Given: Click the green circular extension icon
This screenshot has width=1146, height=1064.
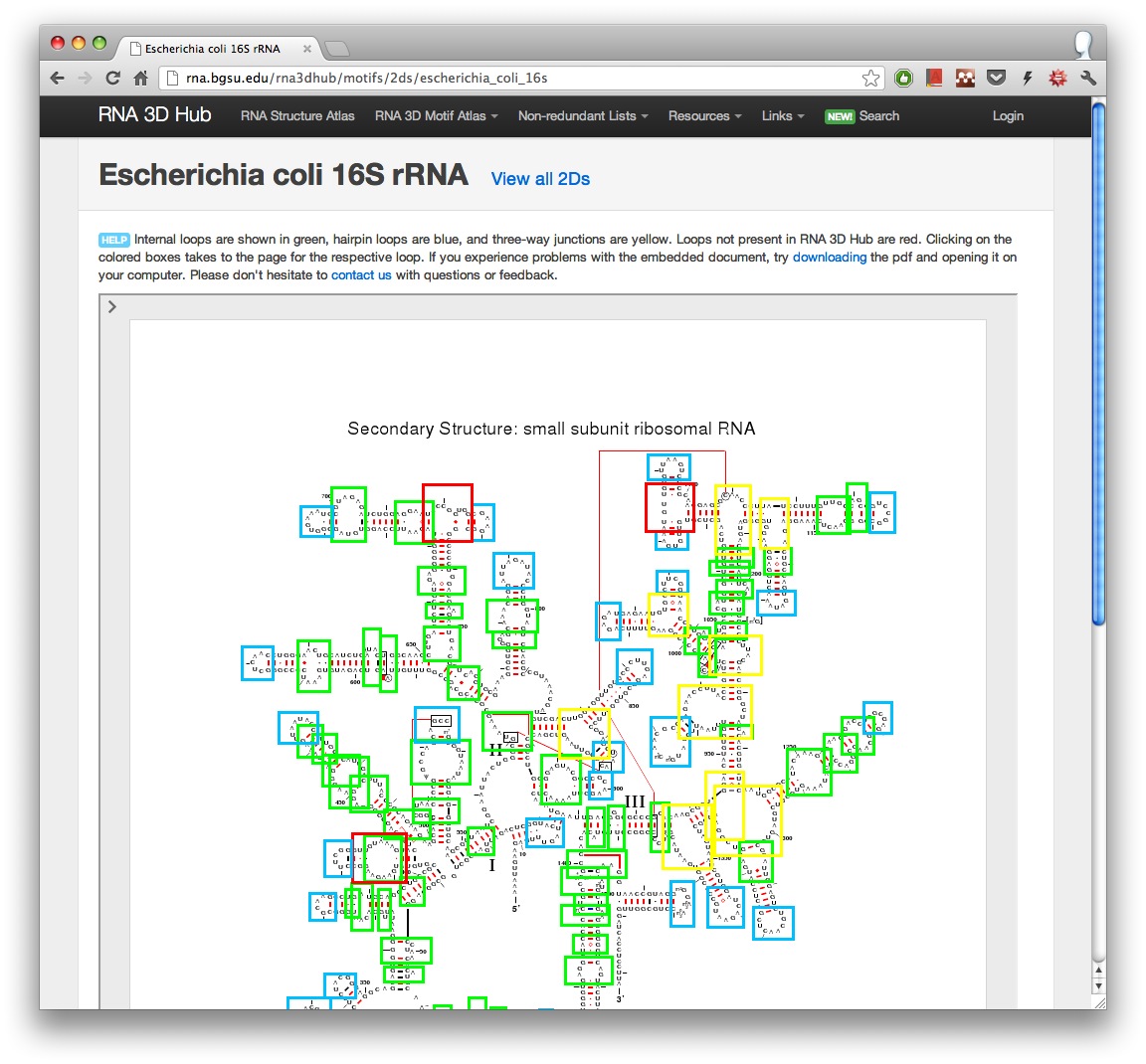Looking at the screenshot, I should tap(903, 78).
